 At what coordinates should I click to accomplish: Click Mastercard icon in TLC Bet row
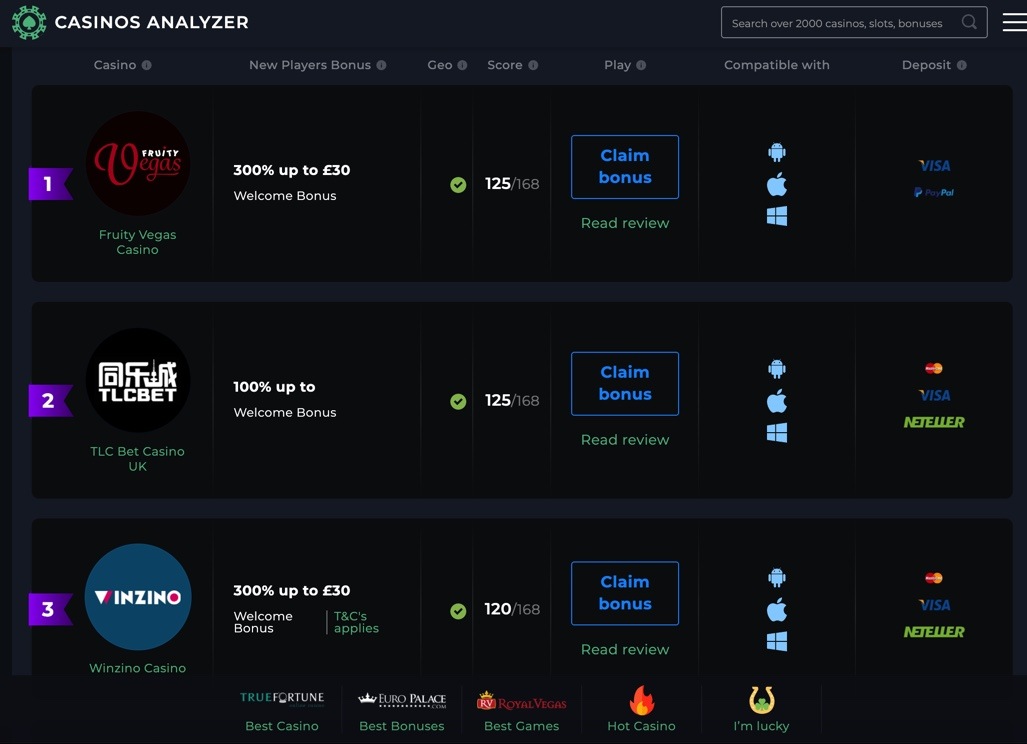934,369
